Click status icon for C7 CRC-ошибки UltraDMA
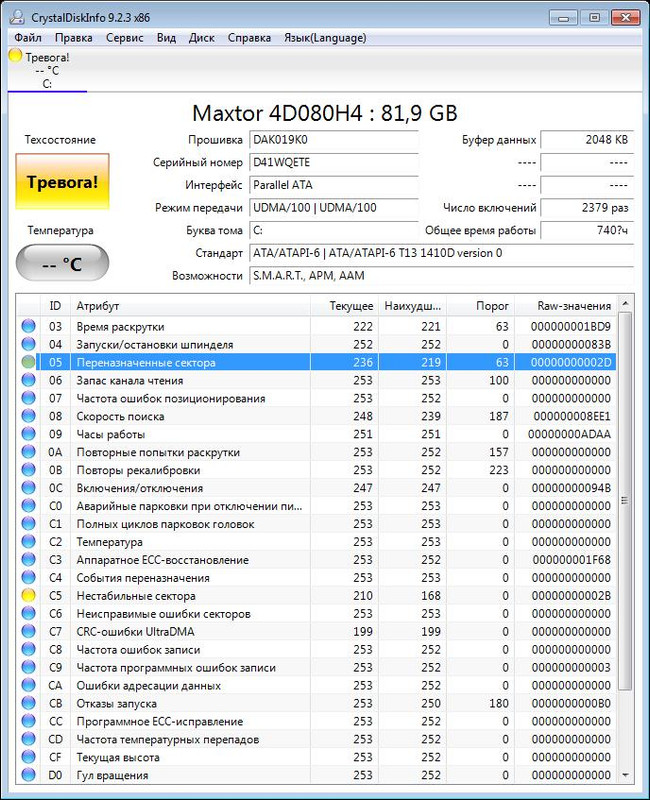Image resolution: width=650 pixels, height=800 pixels. click(29, 631)
